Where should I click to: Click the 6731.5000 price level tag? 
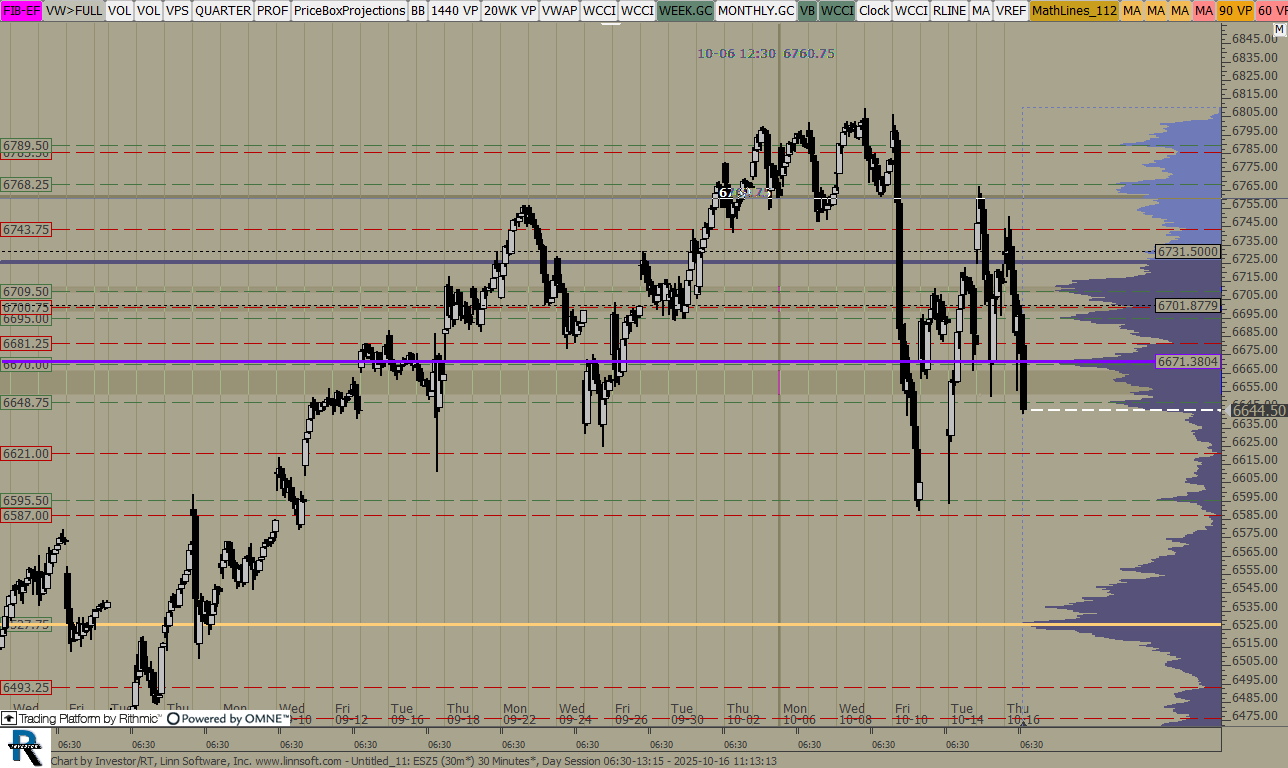tap(1188, 252)
